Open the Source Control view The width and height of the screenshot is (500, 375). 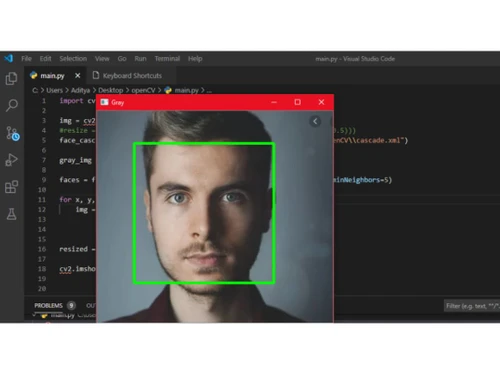tap(12, 133)
